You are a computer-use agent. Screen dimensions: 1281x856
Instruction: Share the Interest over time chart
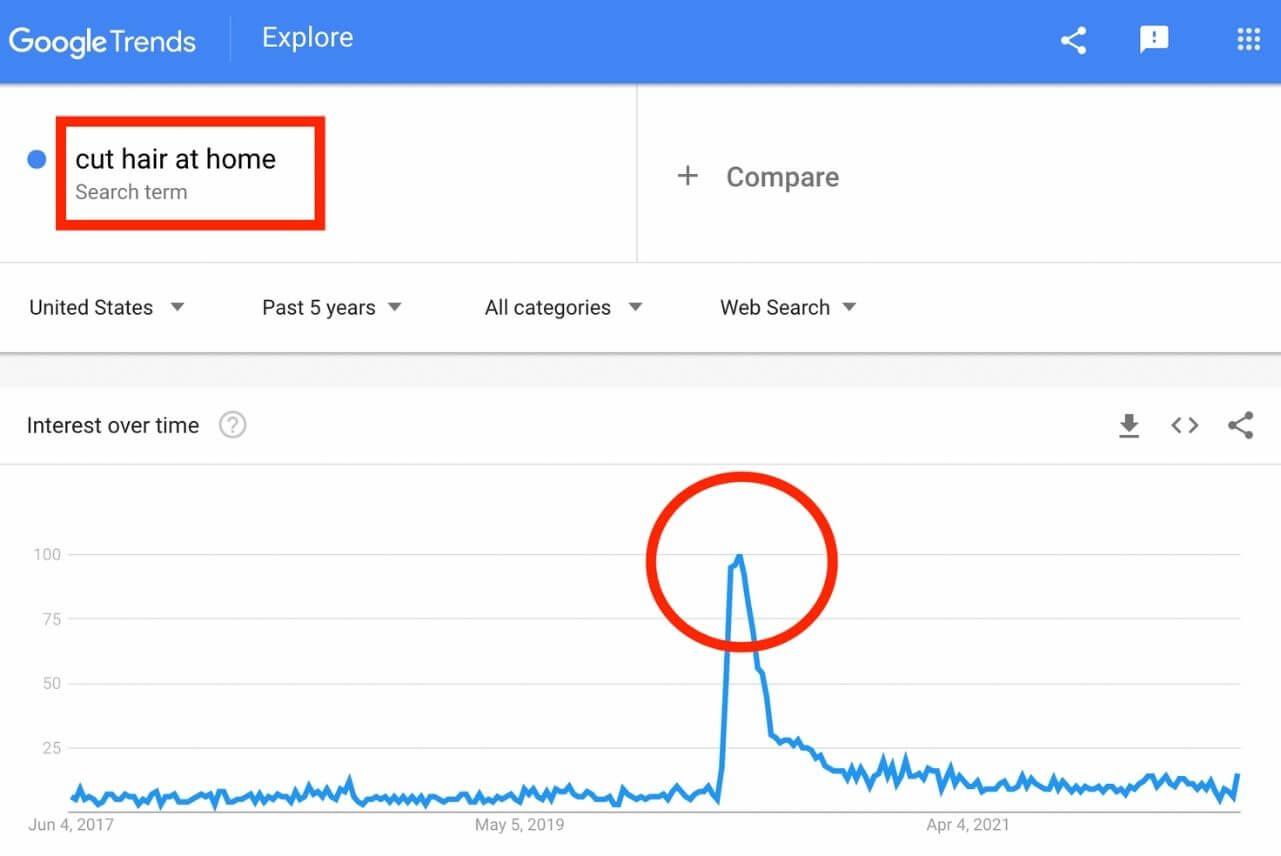(x=1240, y=426)
